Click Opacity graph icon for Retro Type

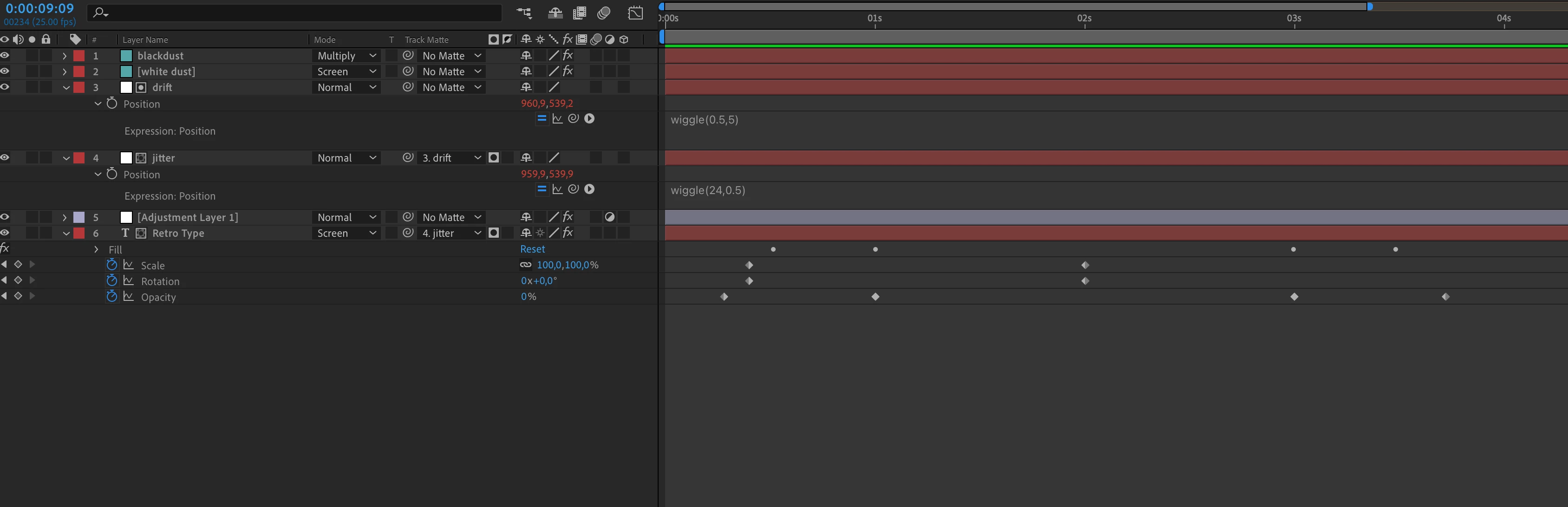pos(129,296)
